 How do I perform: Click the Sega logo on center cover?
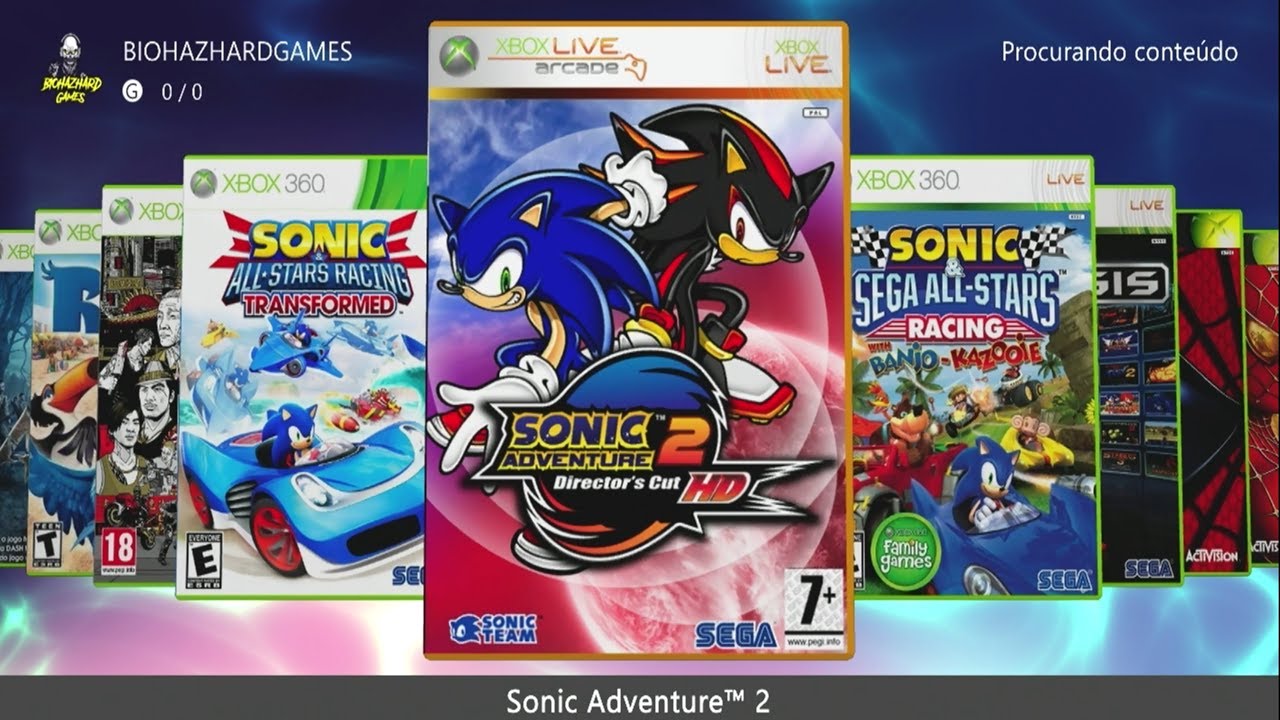736,634
